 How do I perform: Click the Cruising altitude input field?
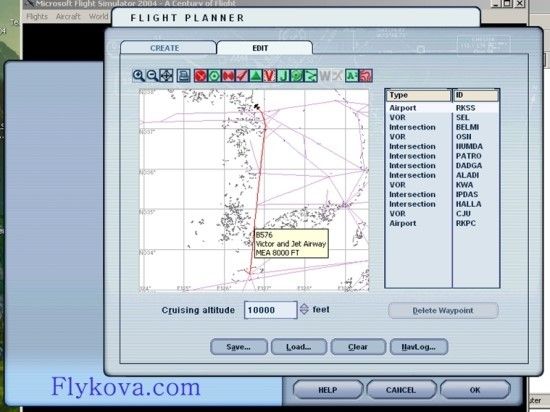[x=270, y=310]
